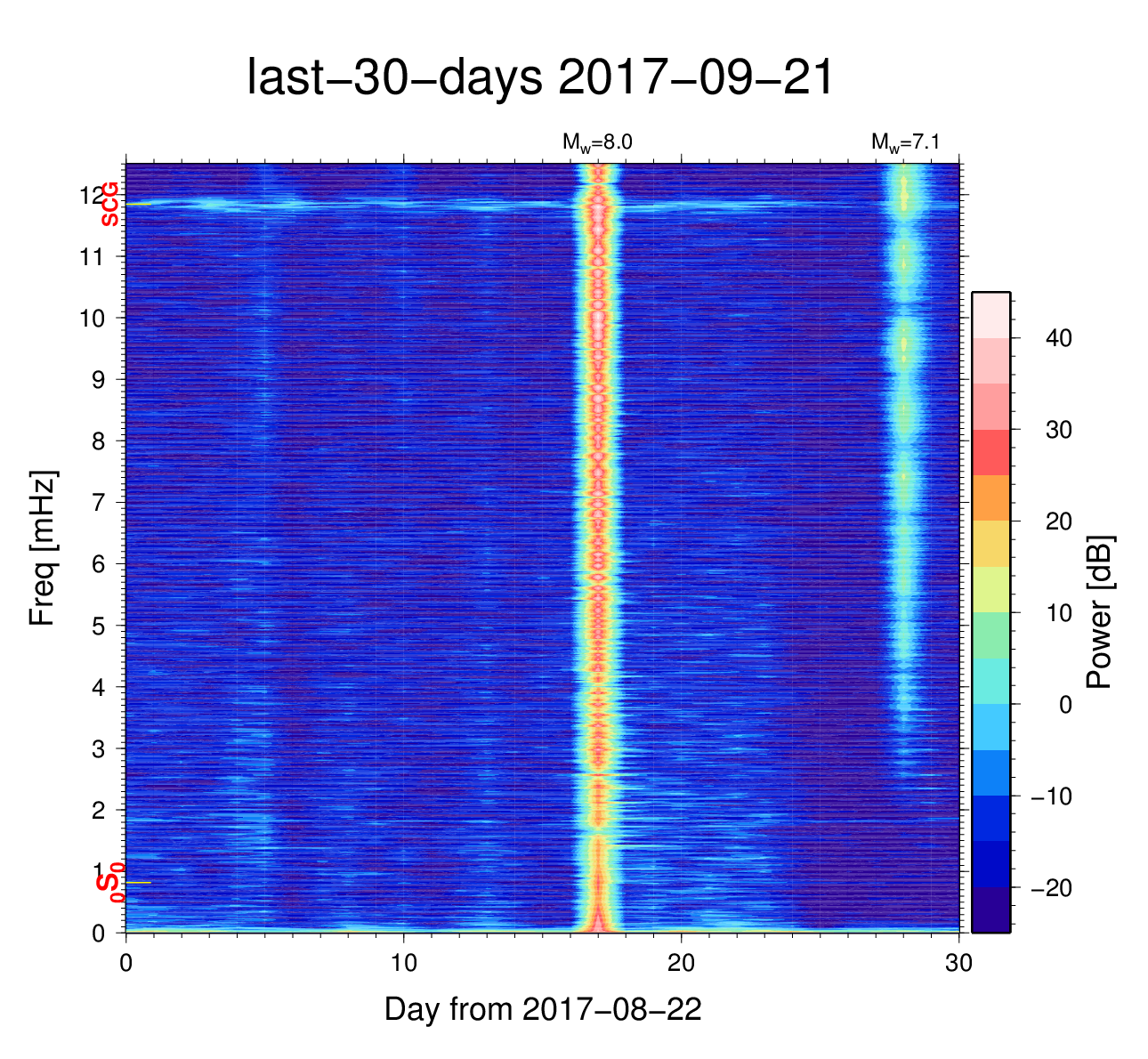Click the Freq [mHz] axis label

(x=43, y=548)
